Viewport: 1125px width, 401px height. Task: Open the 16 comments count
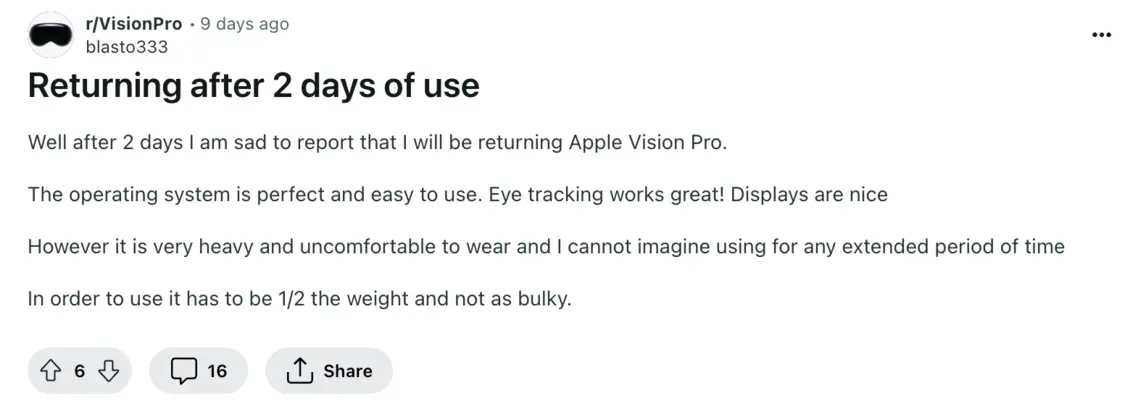click(217, 371)
